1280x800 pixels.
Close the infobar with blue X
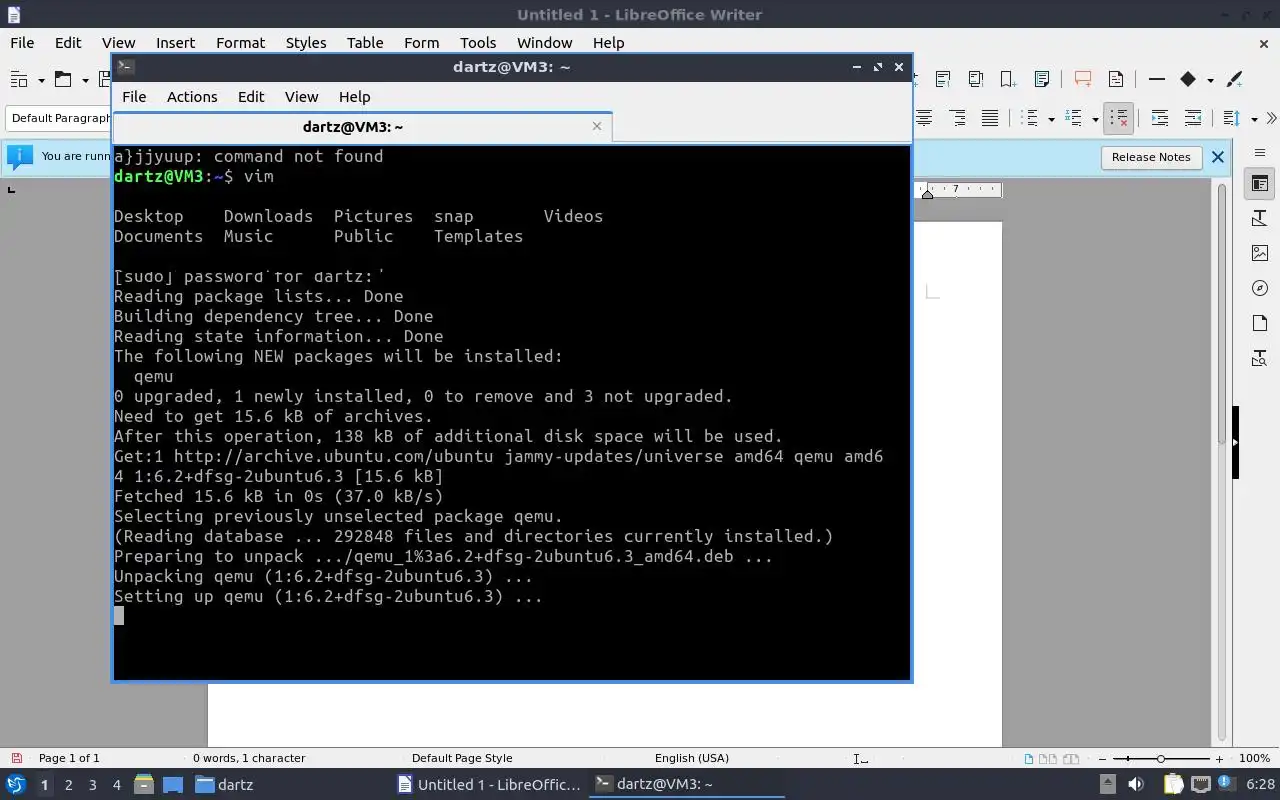pyautogui.click(x=1217, y=157)
